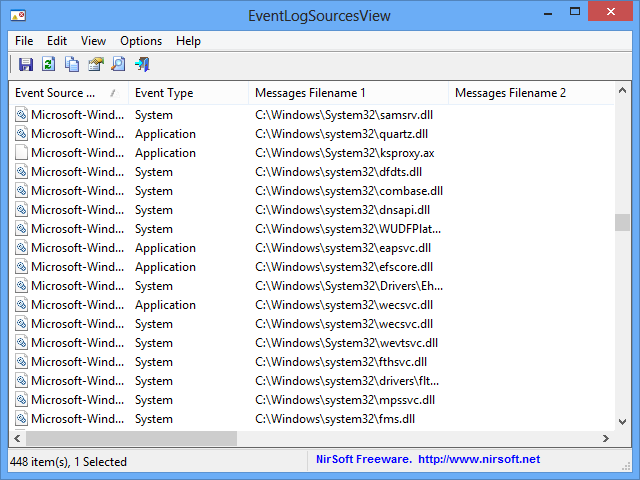Click the row icon next to mpssvc.dll
Screen dimensions: 640x480
(x=21, y=400)
